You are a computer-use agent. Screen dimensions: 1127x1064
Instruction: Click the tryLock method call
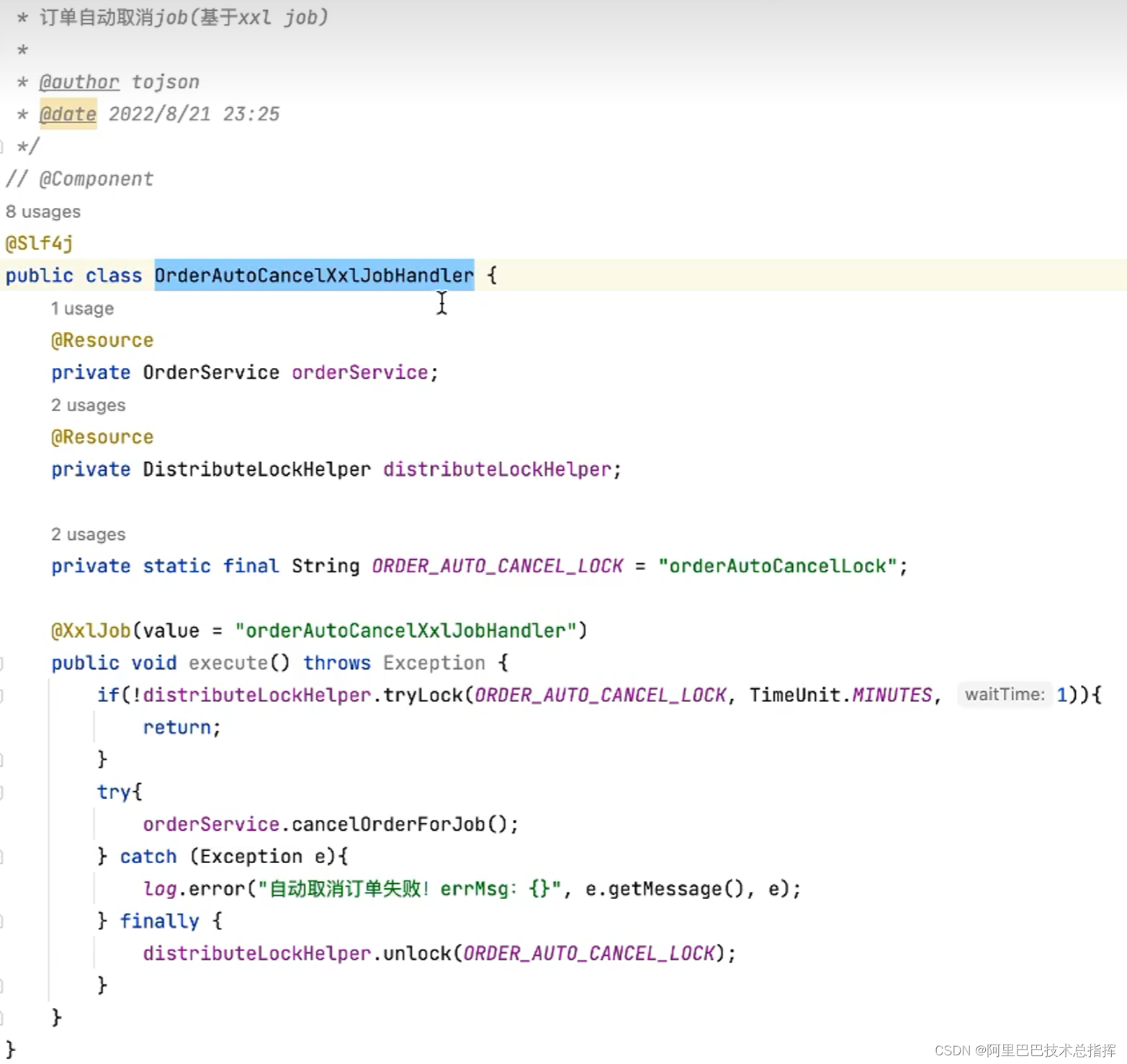(x=423, y=695)
